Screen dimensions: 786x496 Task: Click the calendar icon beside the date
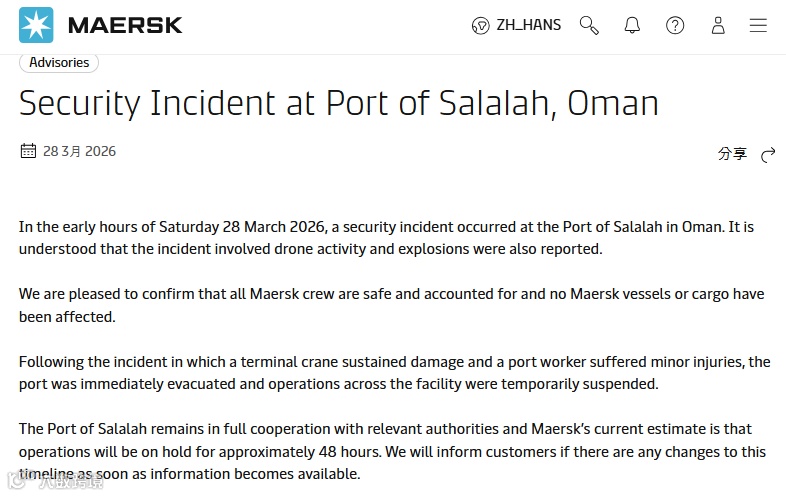28,151
